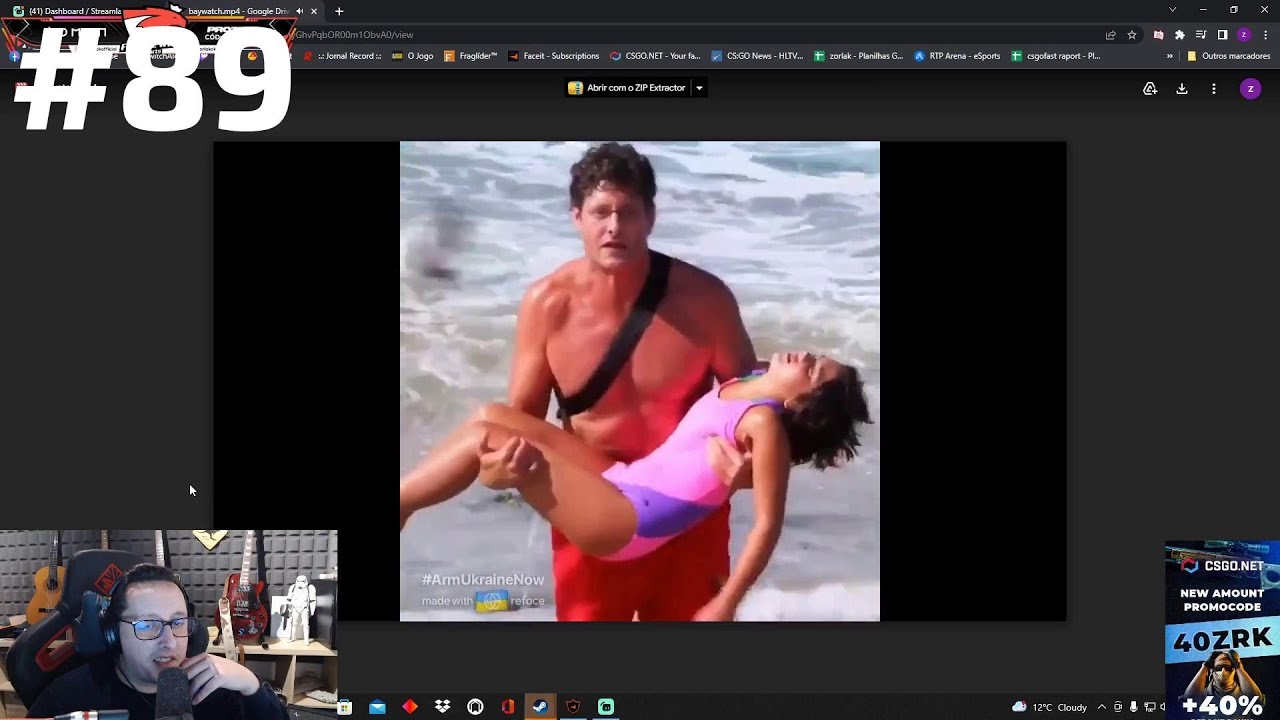The height and width of the screenshot is (720, 1280).
Task: Open the Drive viewer more actions menu
Action: point(1214,88)
